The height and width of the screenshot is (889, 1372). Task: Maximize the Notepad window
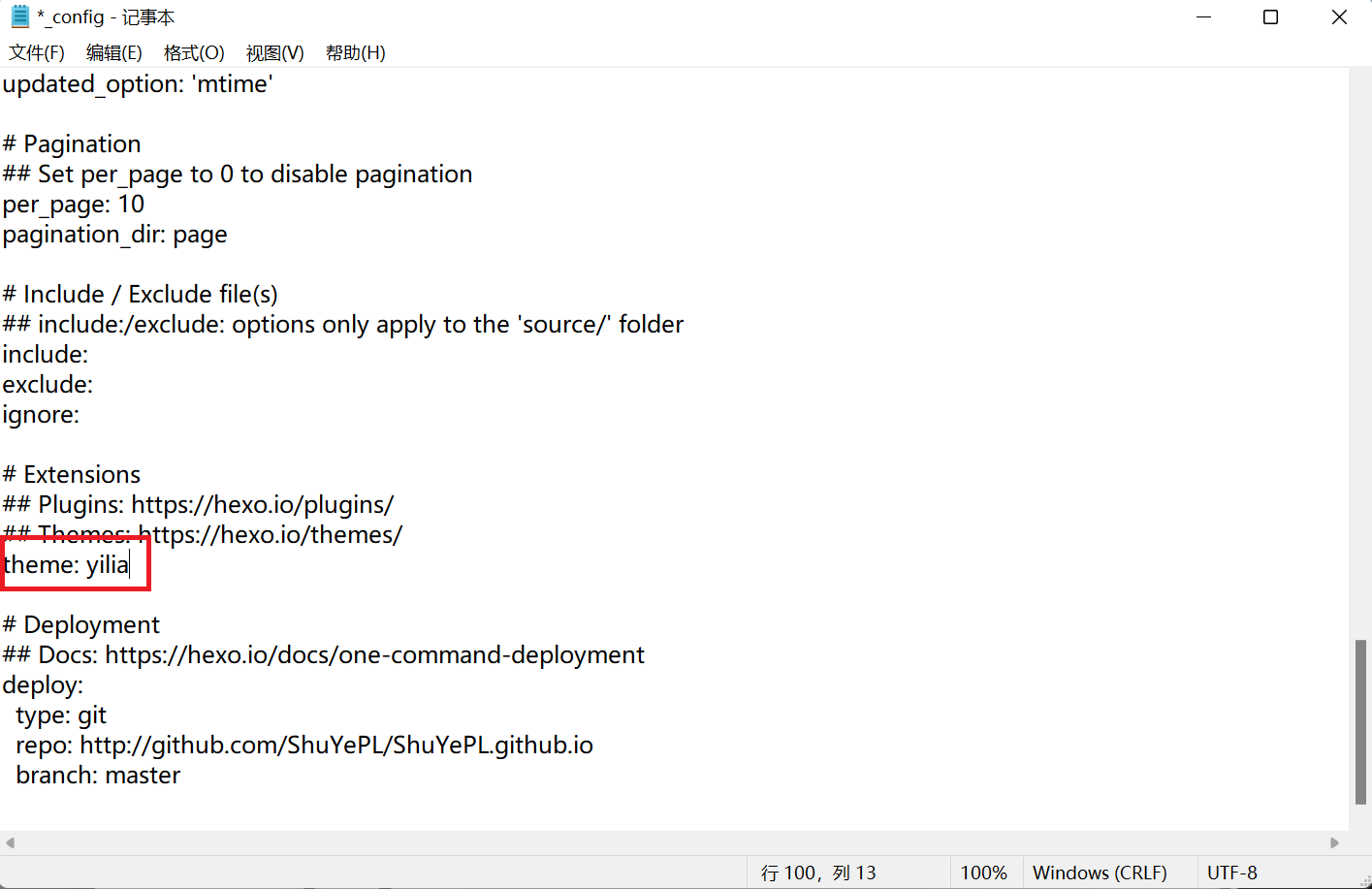click(x=1270, y=17)
